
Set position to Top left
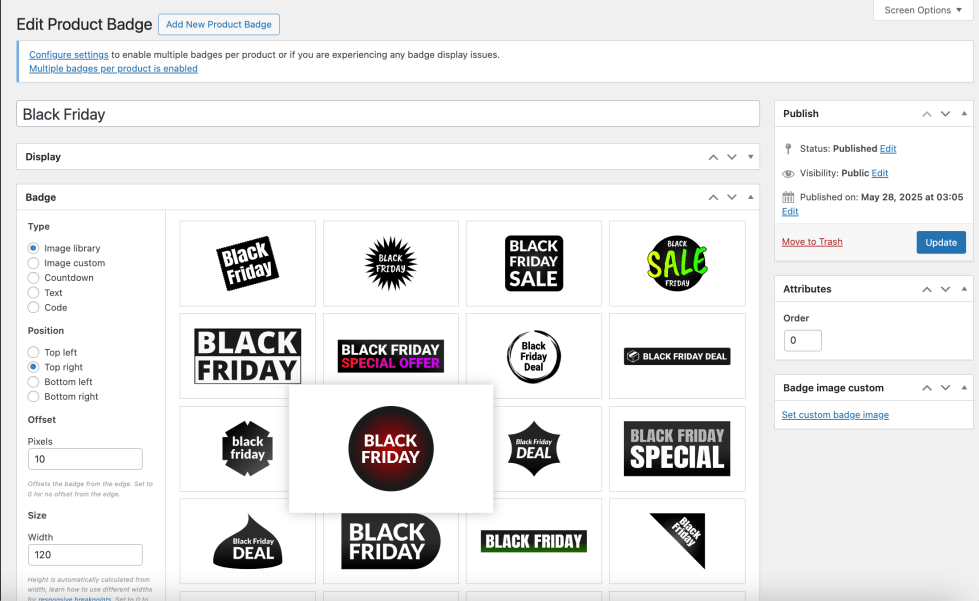tap(33, 352)
